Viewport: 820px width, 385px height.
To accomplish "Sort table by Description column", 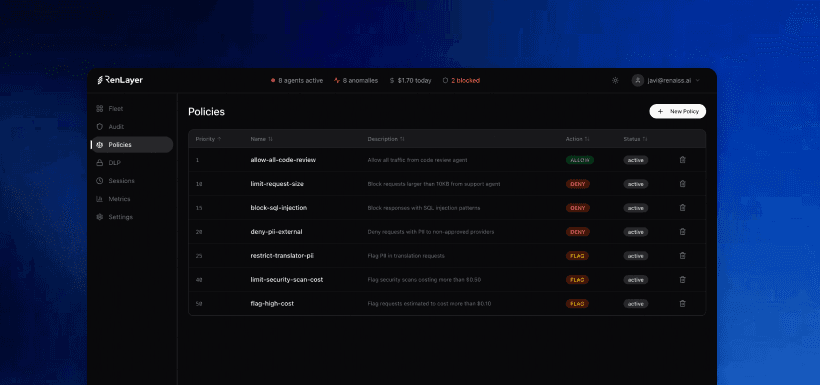I will [386, 139].
